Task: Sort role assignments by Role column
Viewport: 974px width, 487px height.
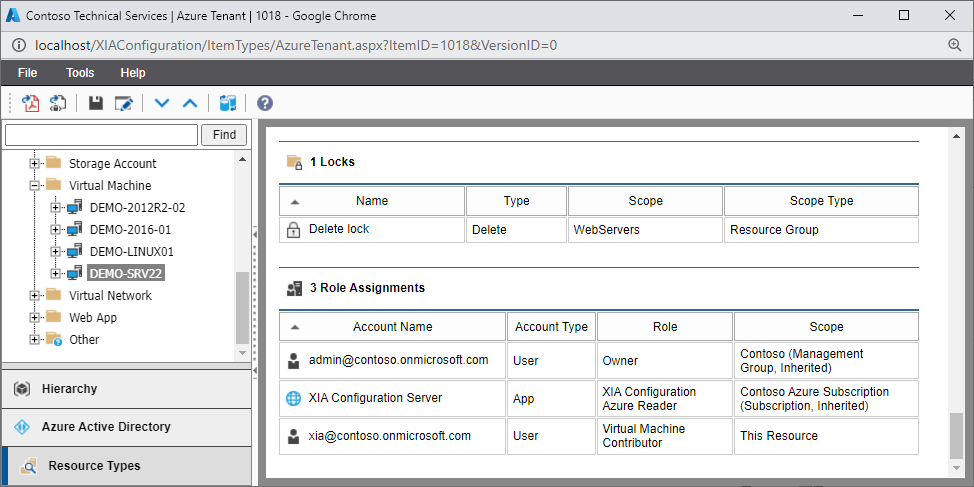Action: [665, 327]
